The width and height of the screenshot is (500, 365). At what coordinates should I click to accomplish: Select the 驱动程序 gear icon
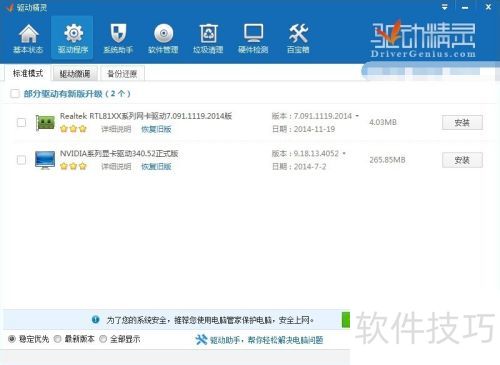73,33
